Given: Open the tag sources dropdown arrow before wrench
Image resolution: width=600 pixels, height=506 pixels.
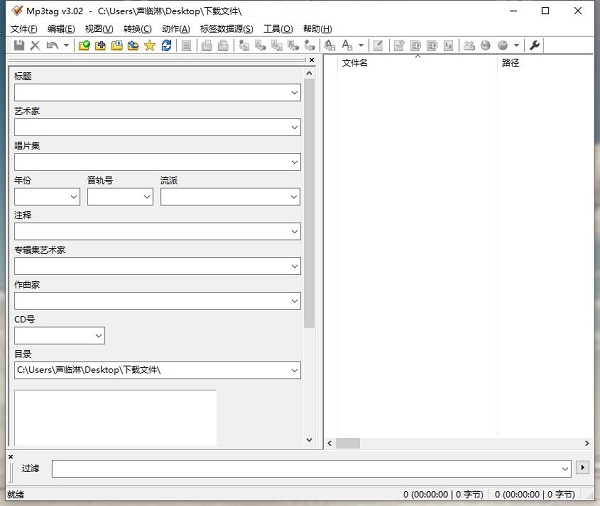Looking at the screenshot, I should [517, 45].
